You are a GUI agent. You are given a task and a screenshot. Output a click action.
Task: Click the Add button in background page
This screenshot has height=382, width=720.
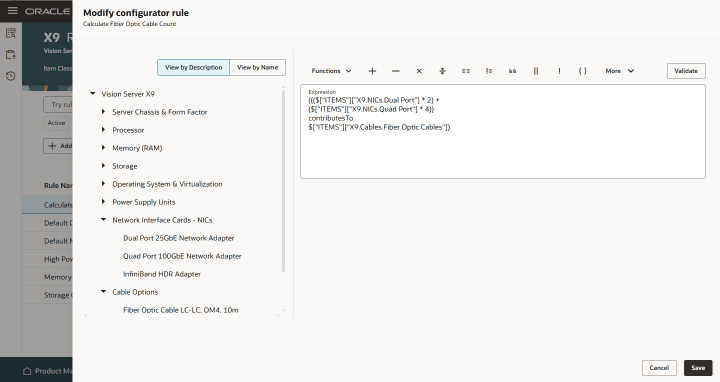tap(58, 146)
